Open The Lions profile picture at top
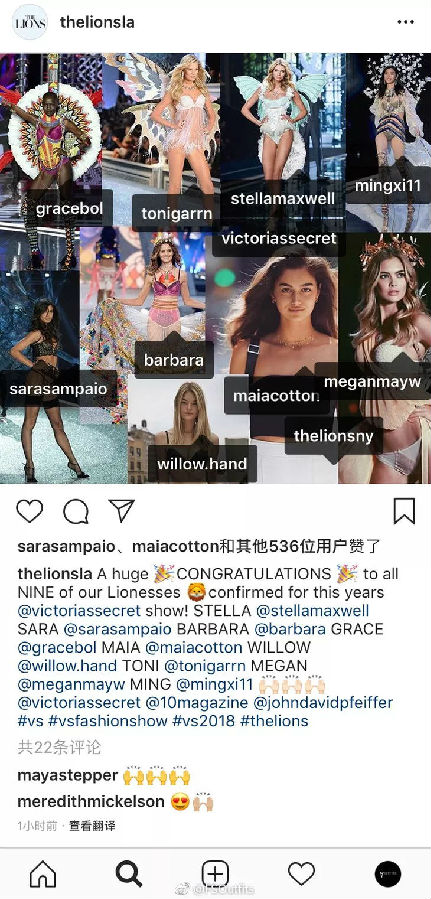Image resolution: width=431 pixels, height=899 pixels. pyautogui.click(x=30, y=22)
